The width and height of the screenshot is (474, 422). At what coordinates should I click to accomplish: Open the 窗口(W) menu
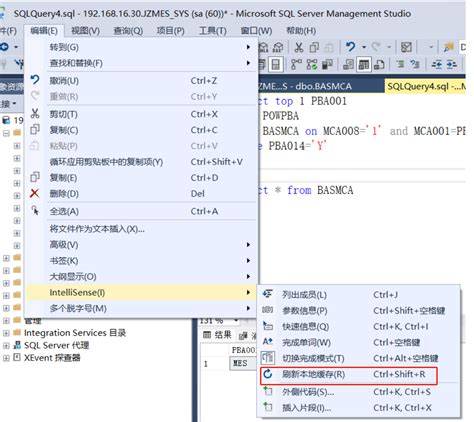(x=256, y=31)
